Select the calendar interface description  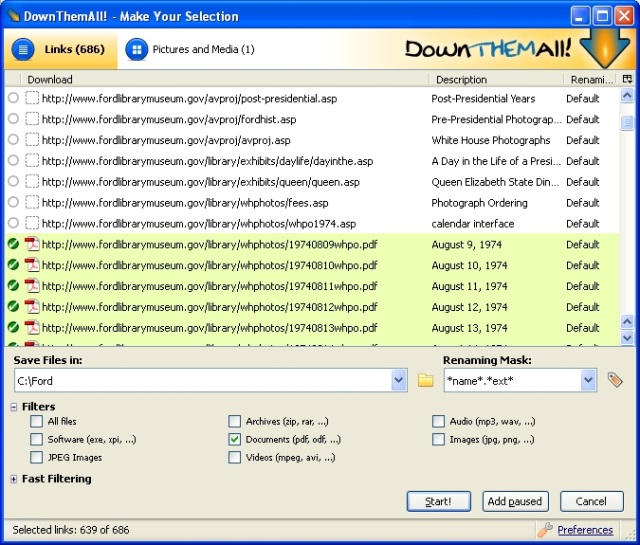tap(473, 223)
